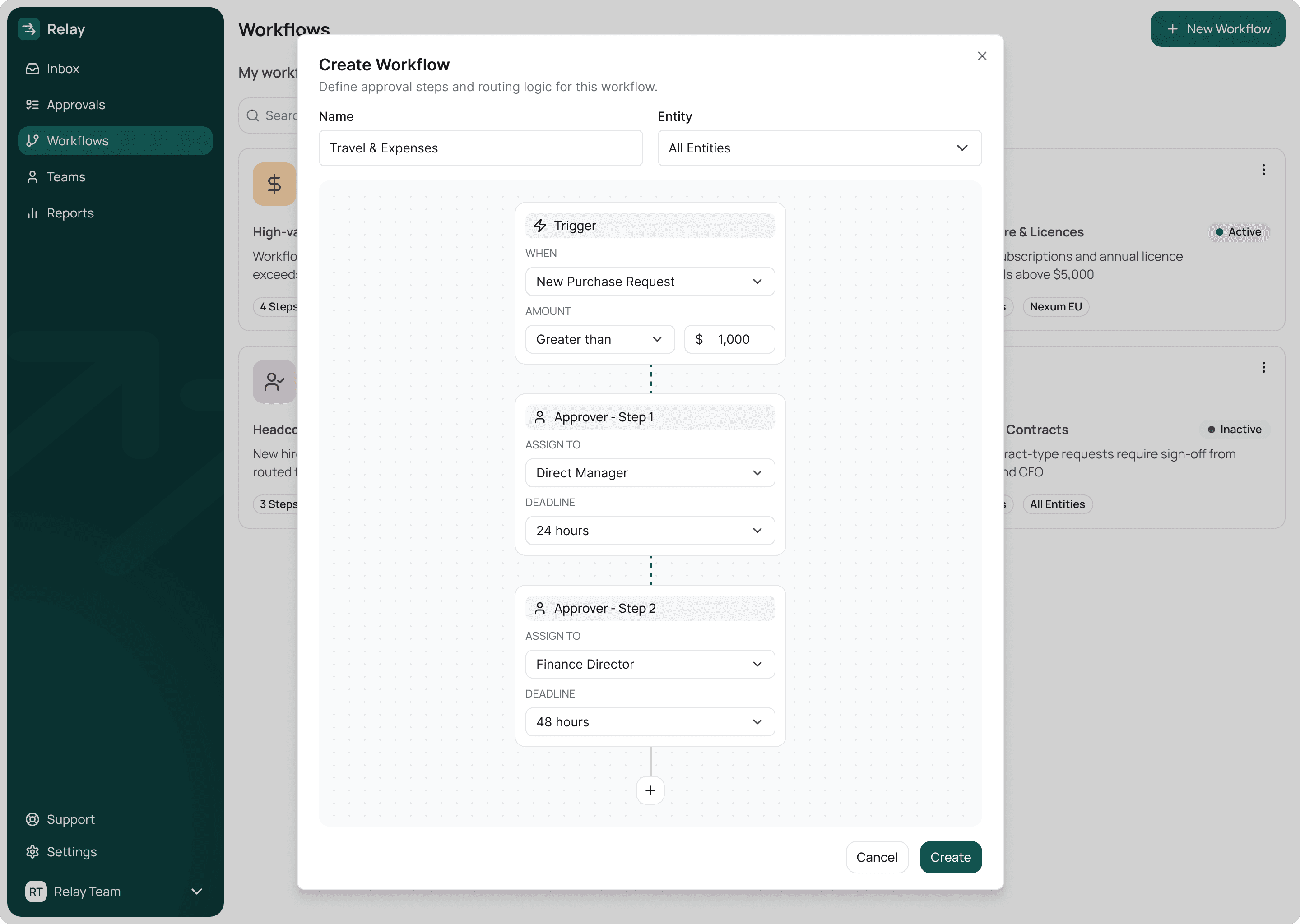This screenshot has height=924, width=1300.
Task: Open Teams in the sidebar
Action: click(x=116, y=177)
